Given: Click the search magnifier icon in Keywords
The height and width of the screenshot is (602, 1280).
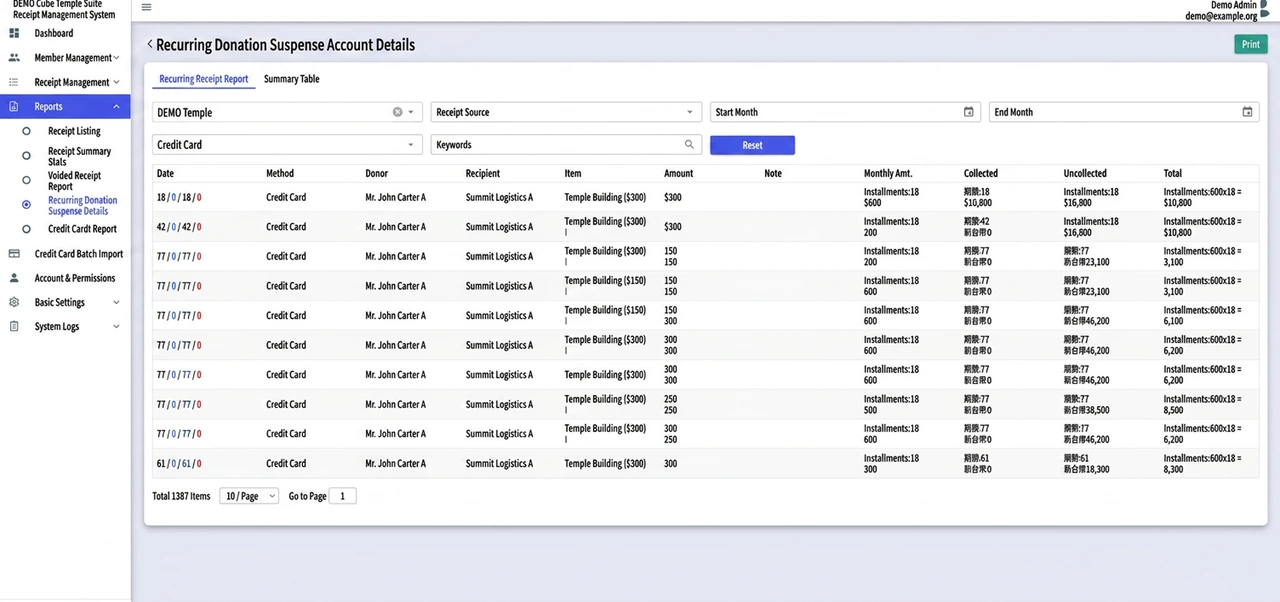Looking at the screenshot, I should [x=689, y=144].
